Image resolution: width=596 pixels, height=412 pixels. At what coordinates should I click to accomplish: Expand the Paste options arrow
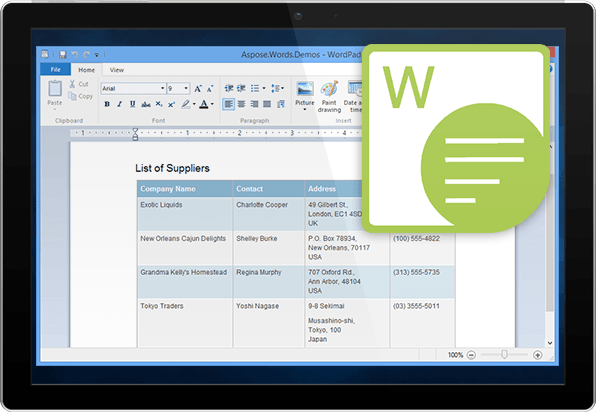click(55, 109)
